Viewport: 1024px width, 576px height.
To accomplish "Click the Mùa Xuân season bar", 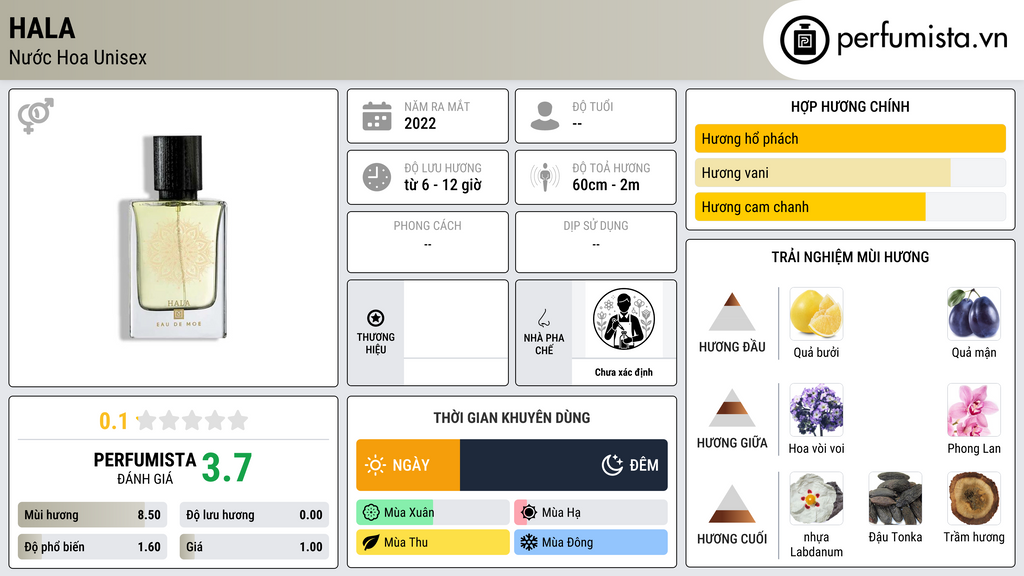I will tap(432, 513).
